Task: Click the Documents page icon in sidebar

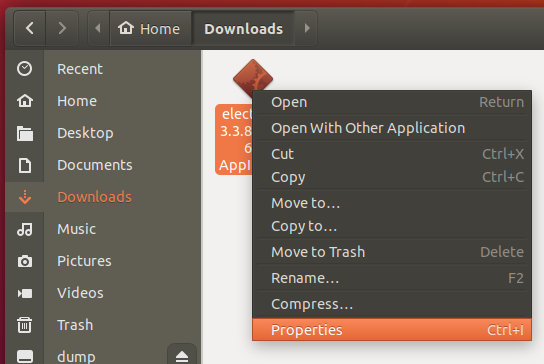Action: pos(25,165)
